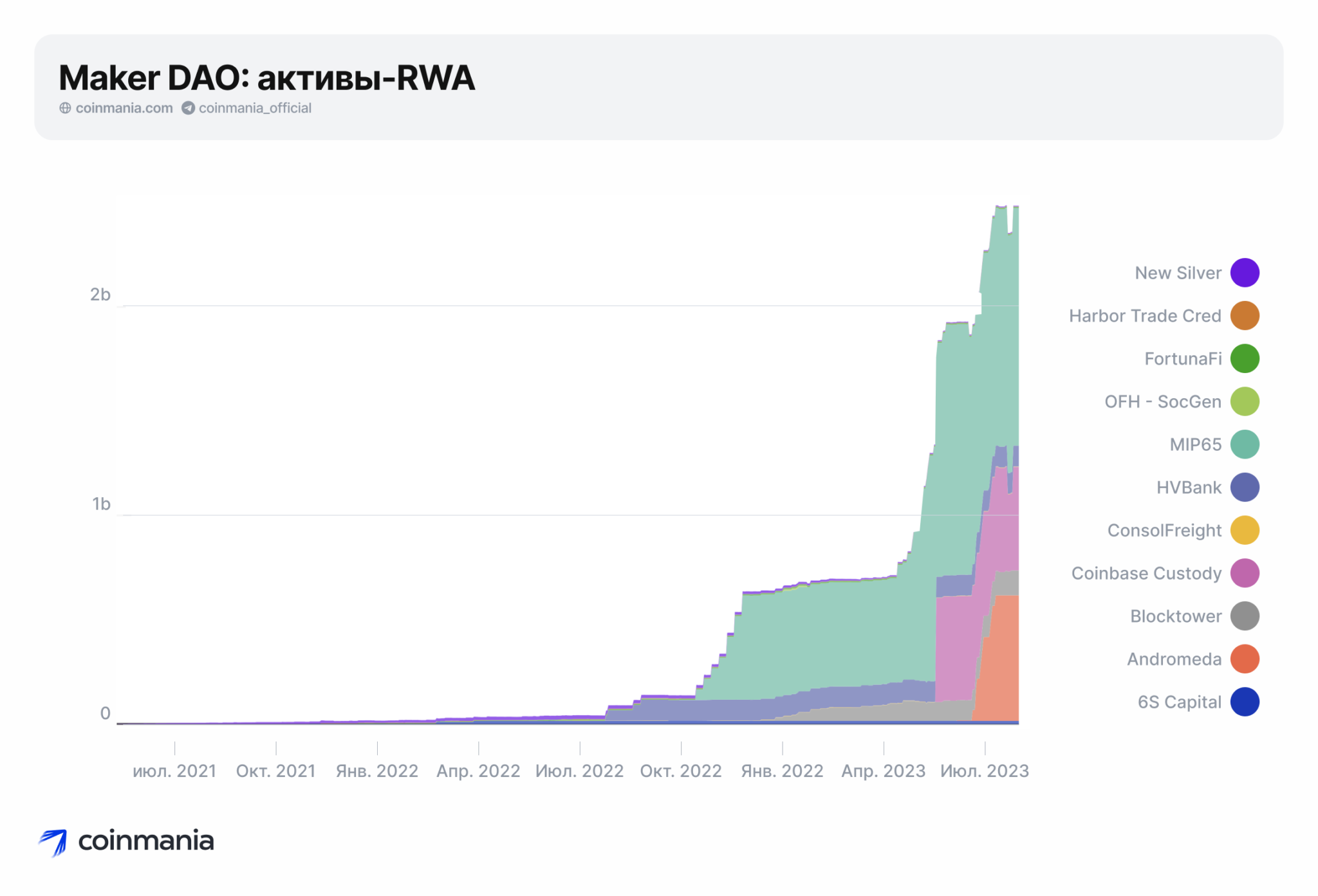Click the июл. 2021 axis label
The image size is (1318, 896).
[x=174, y=771]
